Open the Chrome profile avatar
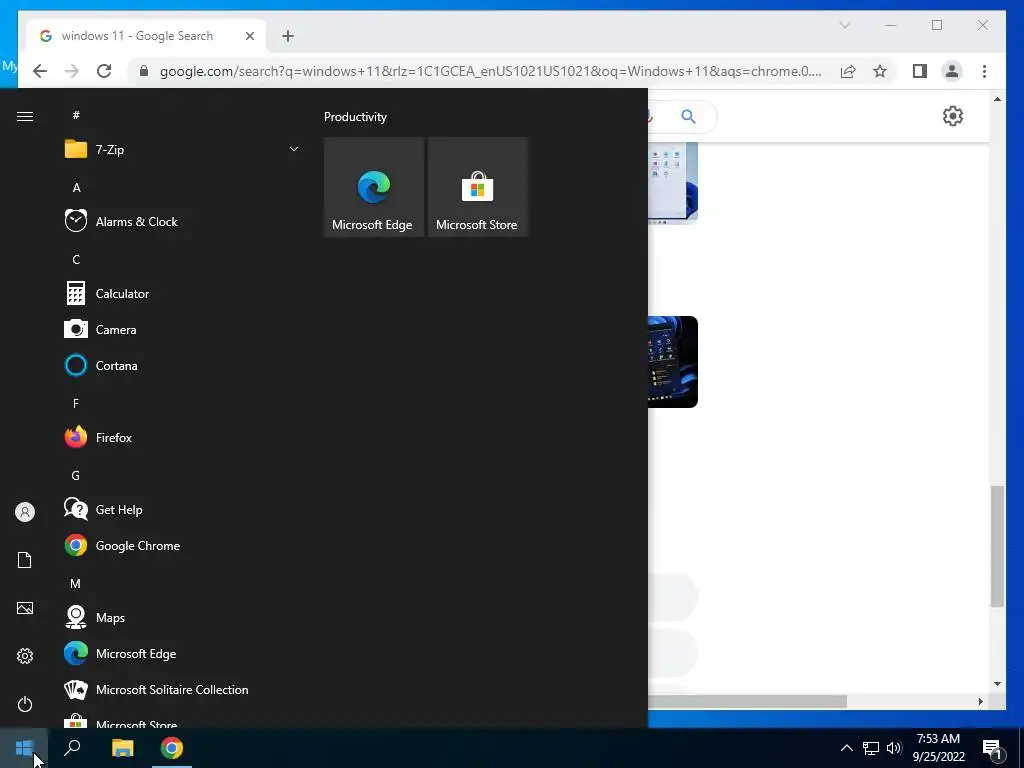 952,71
